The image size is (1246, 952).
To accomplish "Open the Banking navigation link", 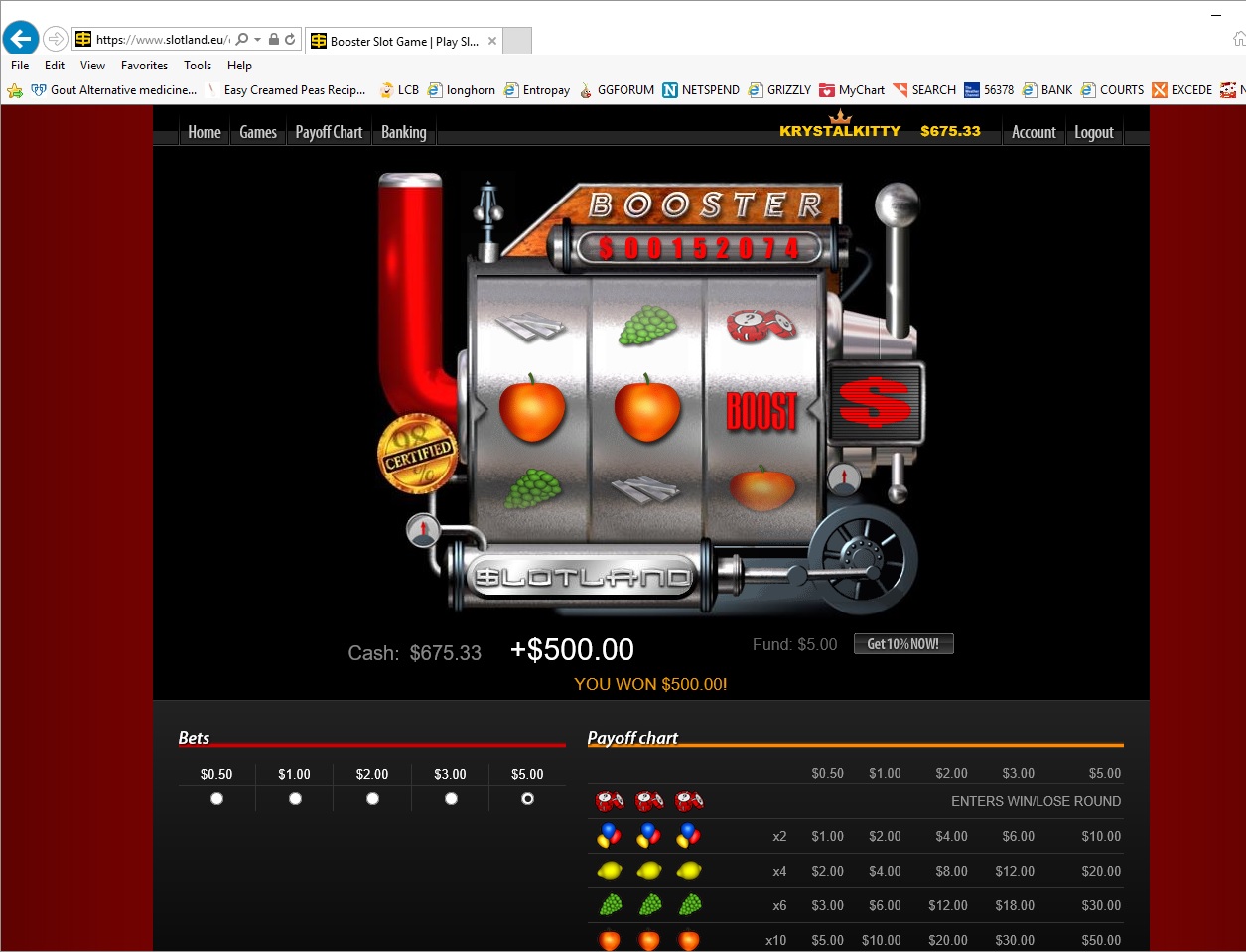I will coord(404,132).
